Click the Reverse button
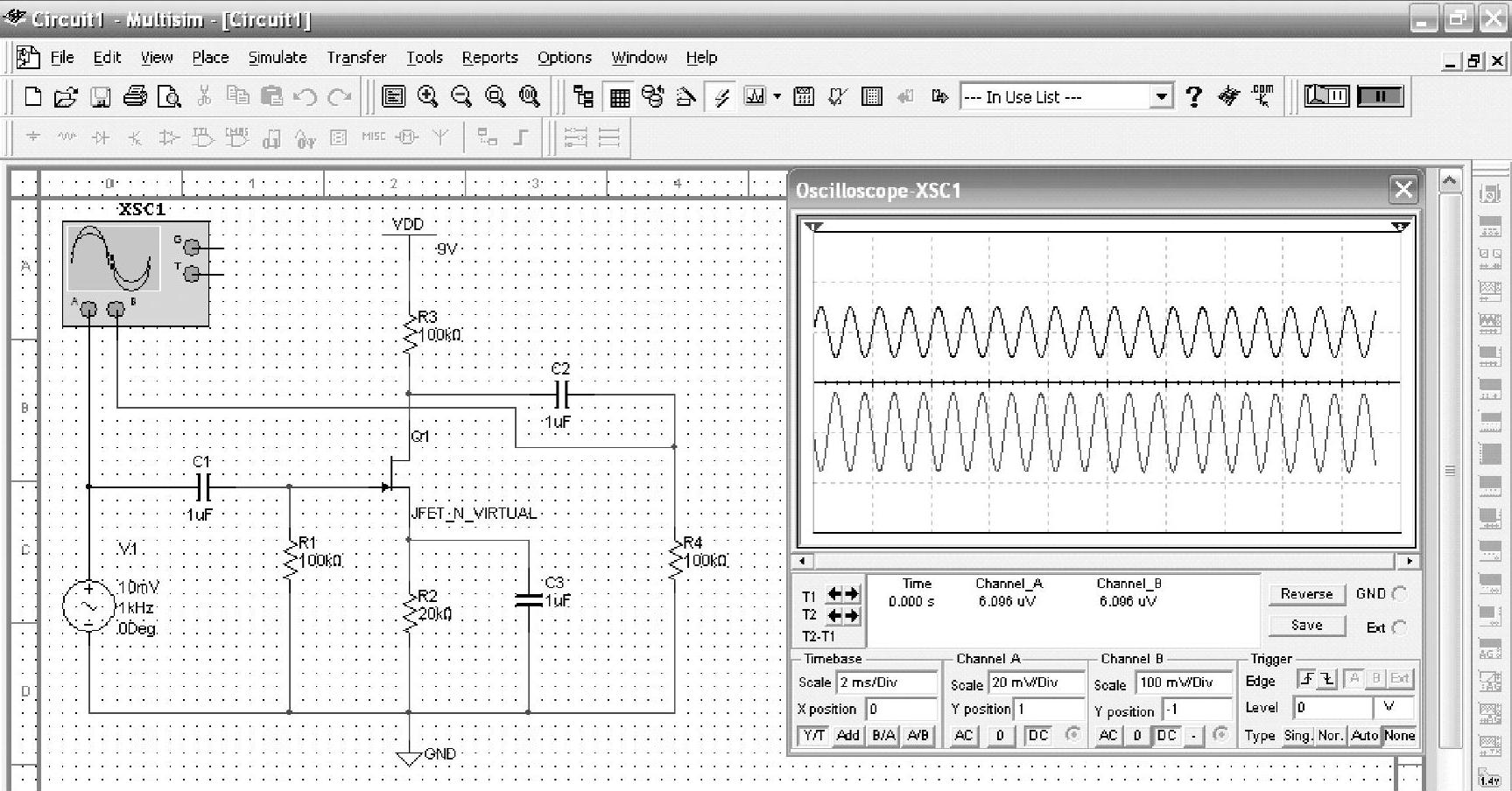This screenshot has width=1512, height=791. [1306, 594]
